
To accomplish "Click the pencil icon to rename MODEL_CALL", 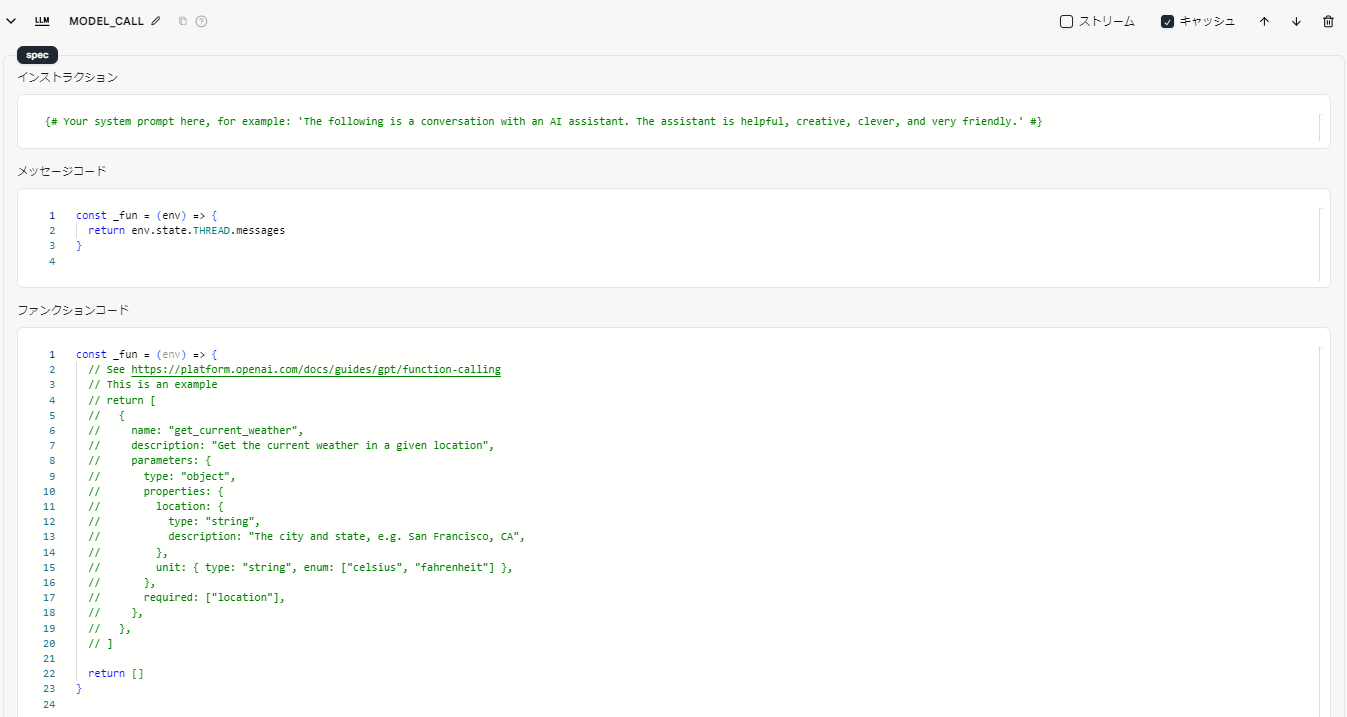I will tap(156, 21).
